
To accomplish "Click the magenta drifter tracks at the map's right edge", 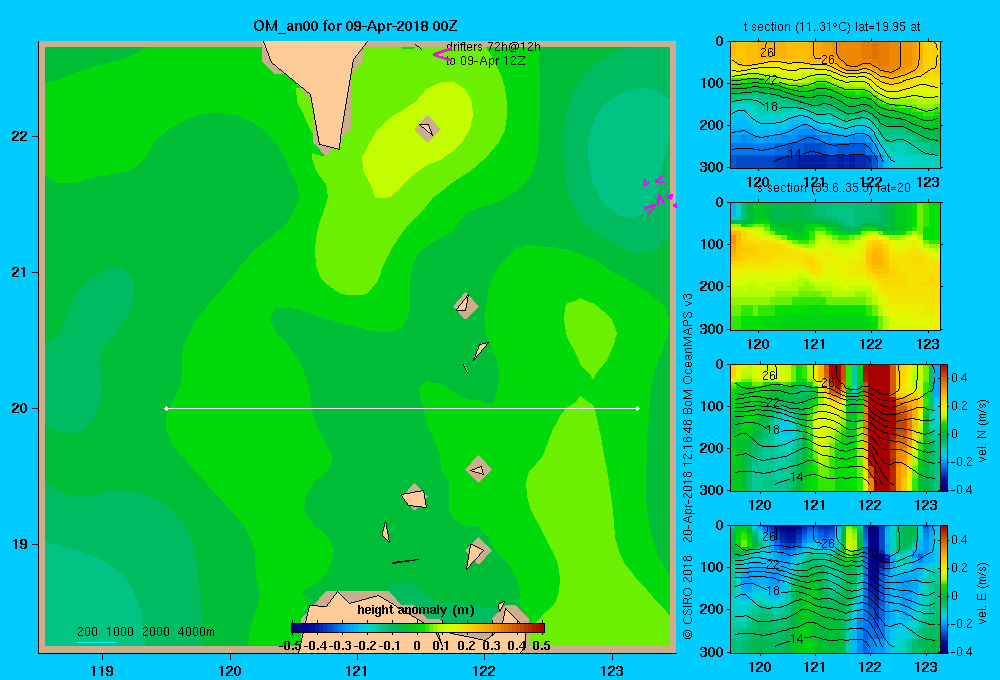I will [659, 195].
